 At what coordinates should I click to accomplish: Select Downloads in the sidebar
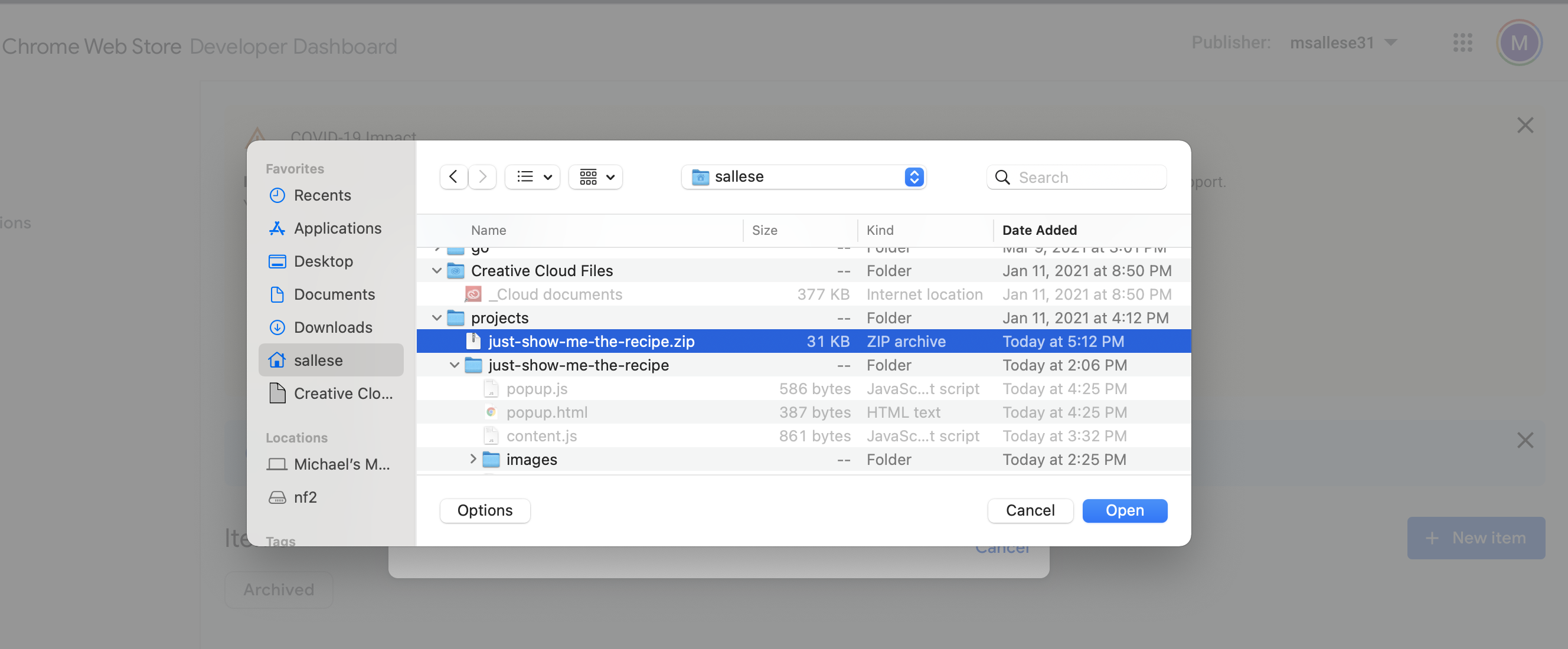pos(331,327)
